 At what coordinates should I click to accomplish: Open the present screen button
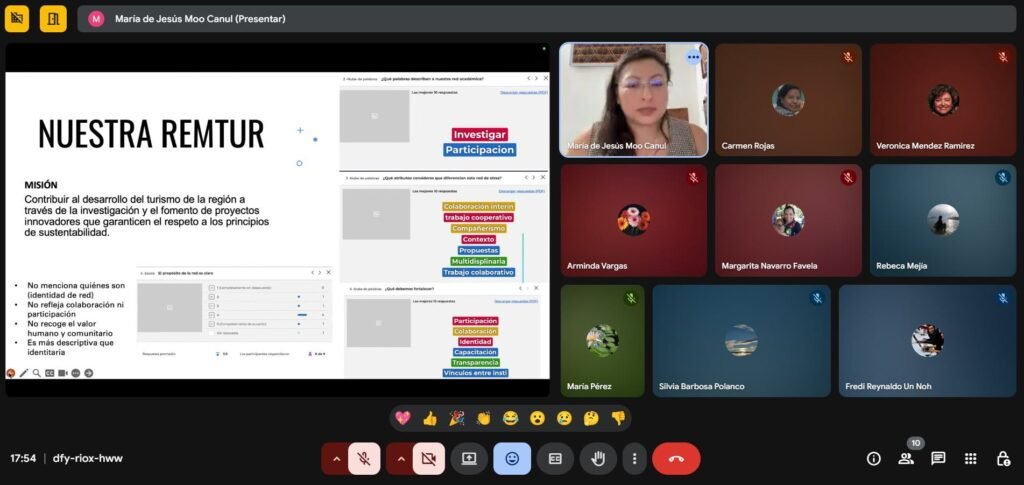469,459
